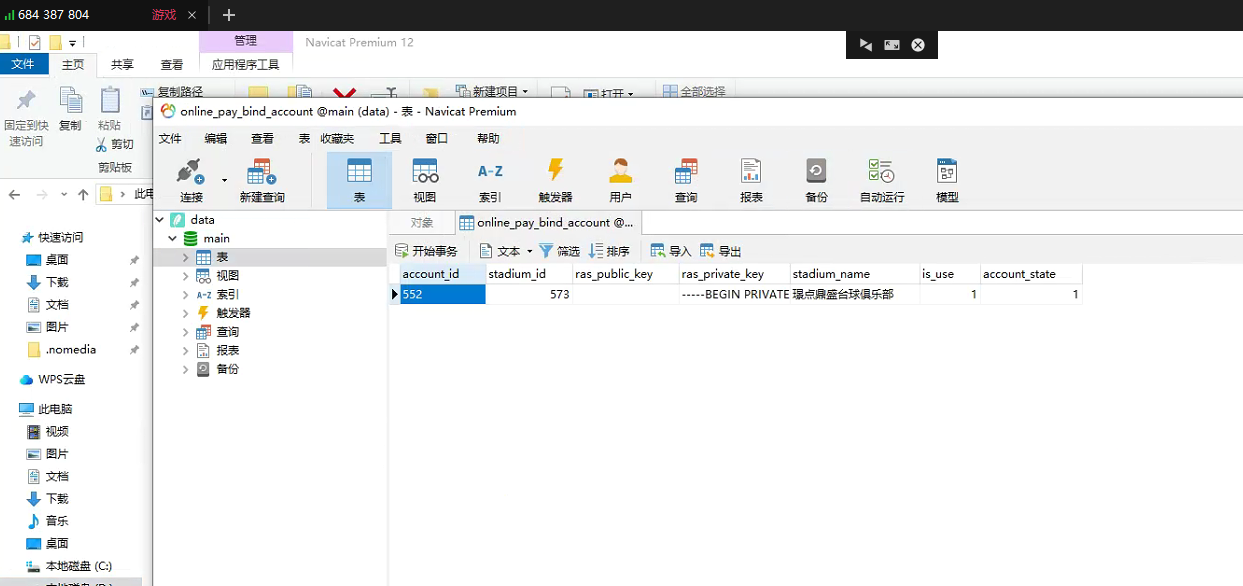Open 触发器 (Trigger) lightning toolbar icon
Screen dimensions: 1243x586
(x=555, y=180)
